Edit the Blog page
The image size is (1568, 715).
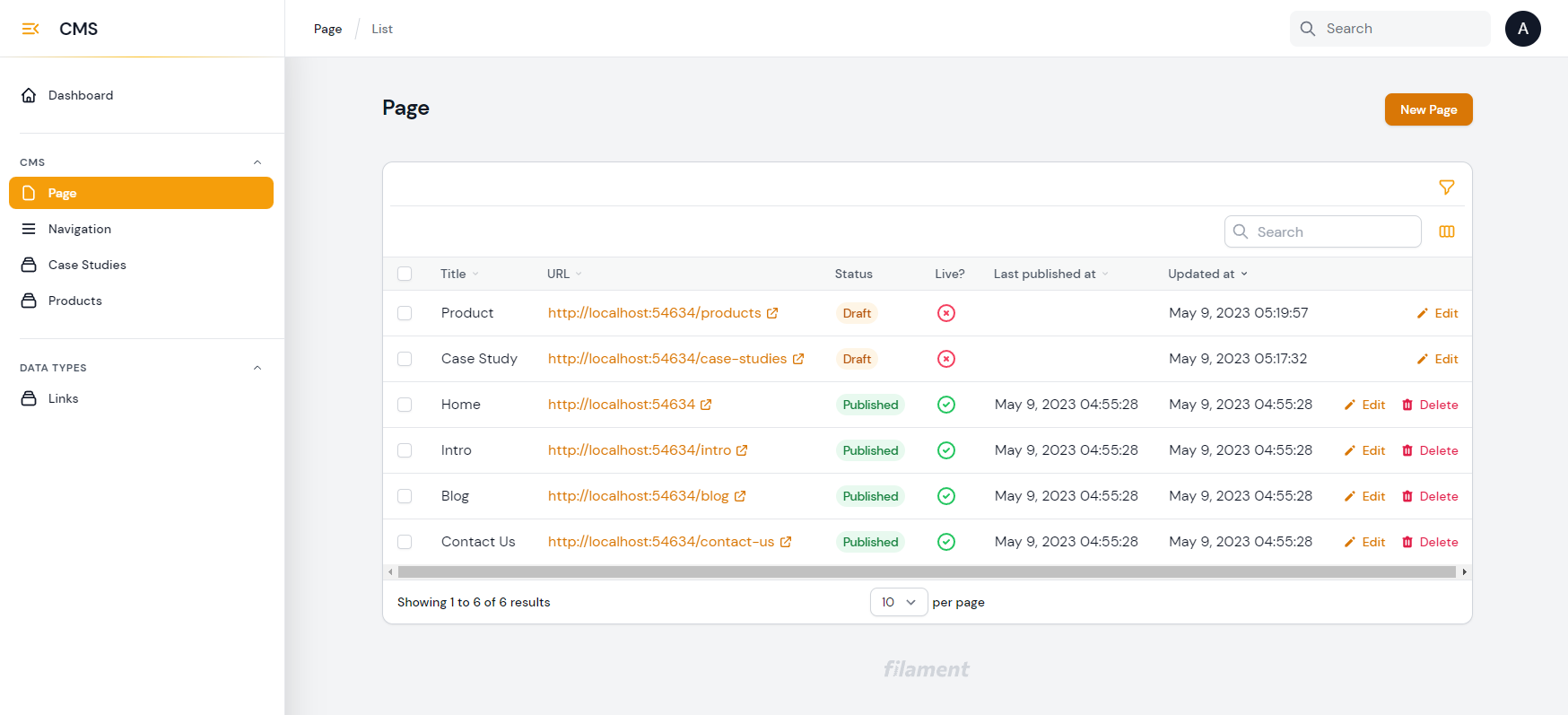pos(1364,496)
